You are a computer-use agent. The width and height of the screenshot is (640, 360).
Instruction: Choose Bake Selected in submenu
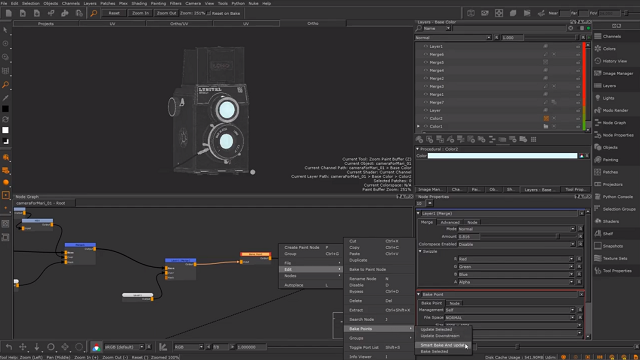click(434, 351)
